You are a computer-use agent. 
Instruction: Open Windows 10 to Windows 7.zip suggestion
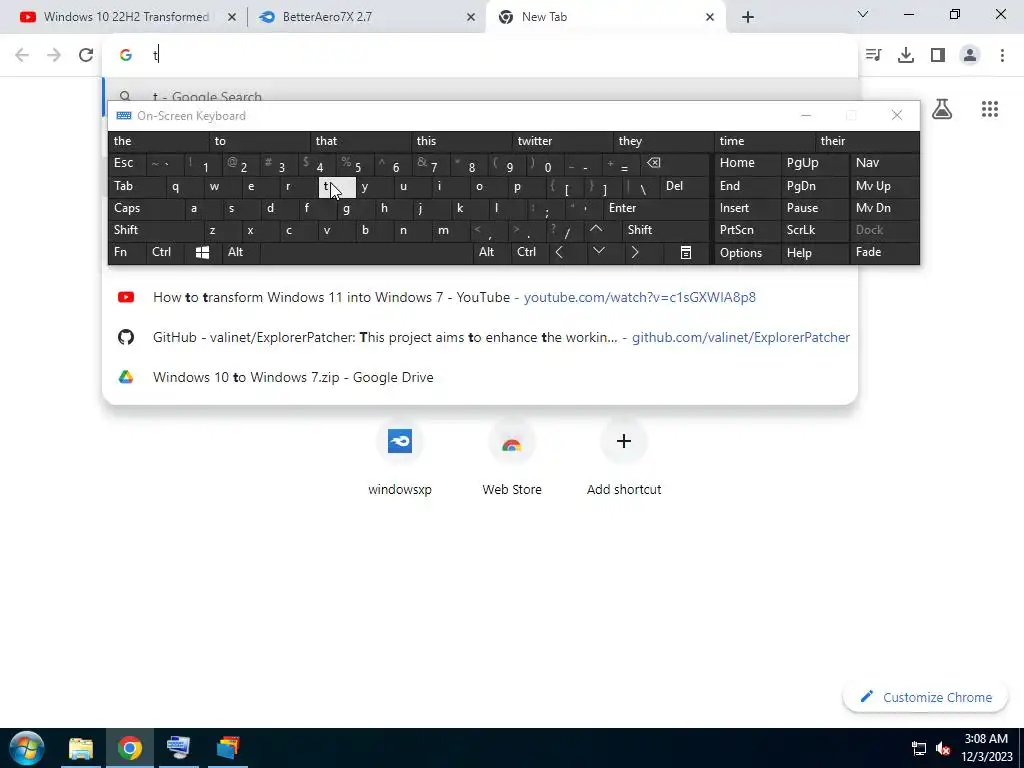[x=480, y=377]
